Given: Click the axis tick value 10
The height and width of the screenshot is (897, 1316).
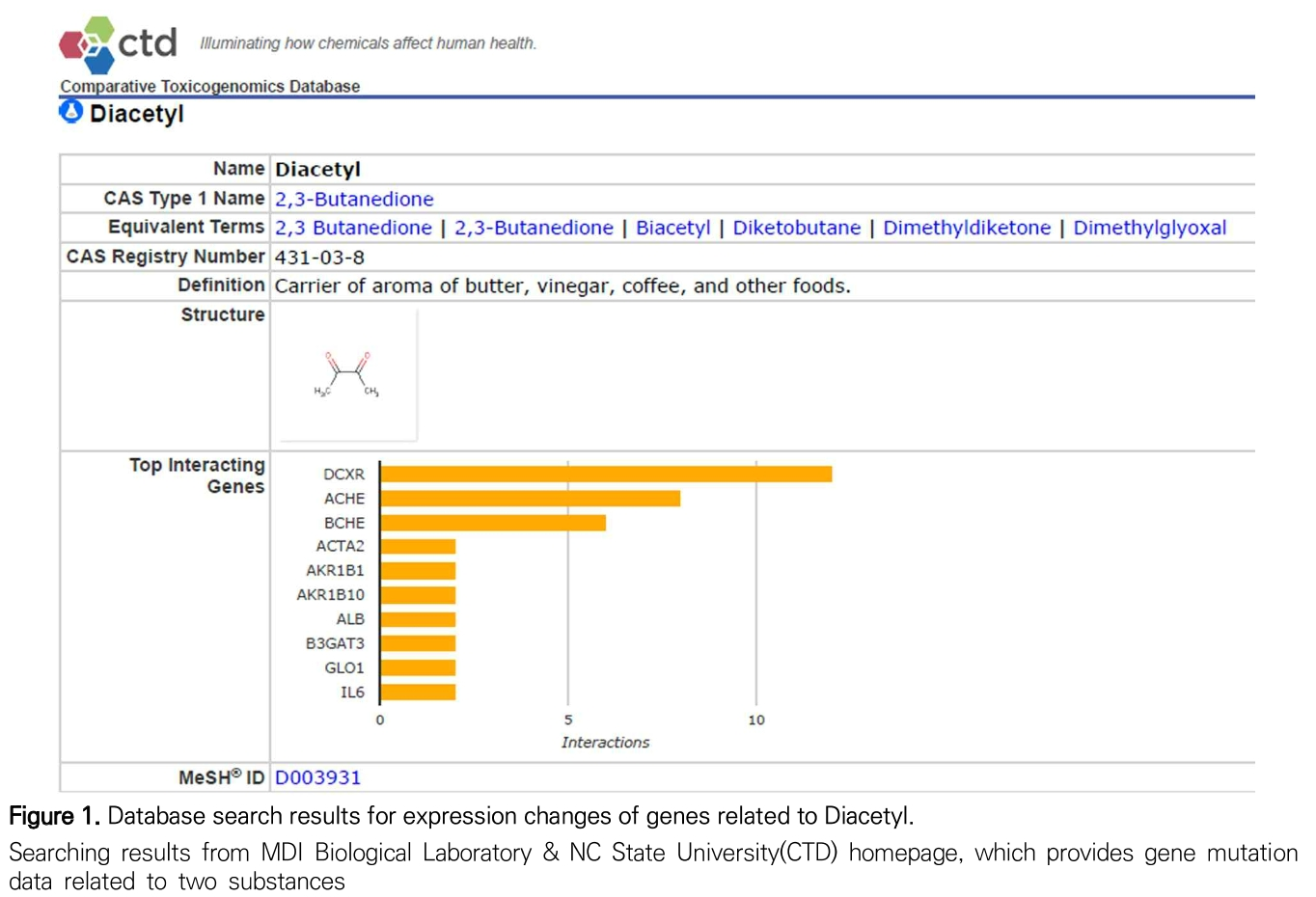Looking at the screenshot, I should click(x=756, y=720).
